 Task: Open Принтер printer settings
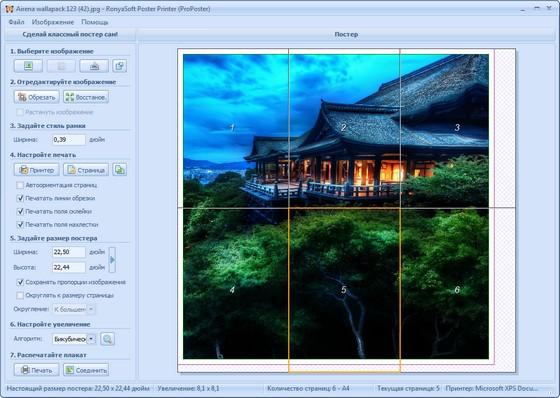[x=36, y=170]
